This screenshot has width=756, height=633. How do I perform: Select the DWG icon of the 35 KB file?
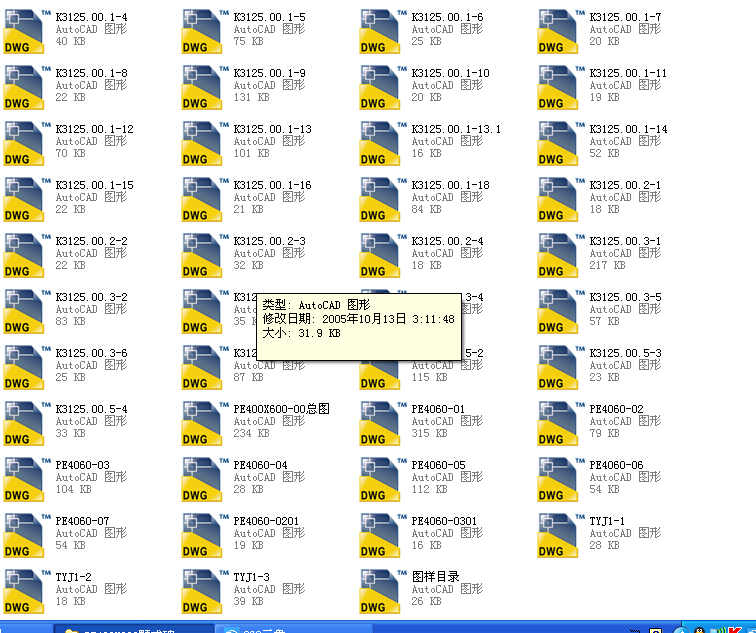(202, 311)
